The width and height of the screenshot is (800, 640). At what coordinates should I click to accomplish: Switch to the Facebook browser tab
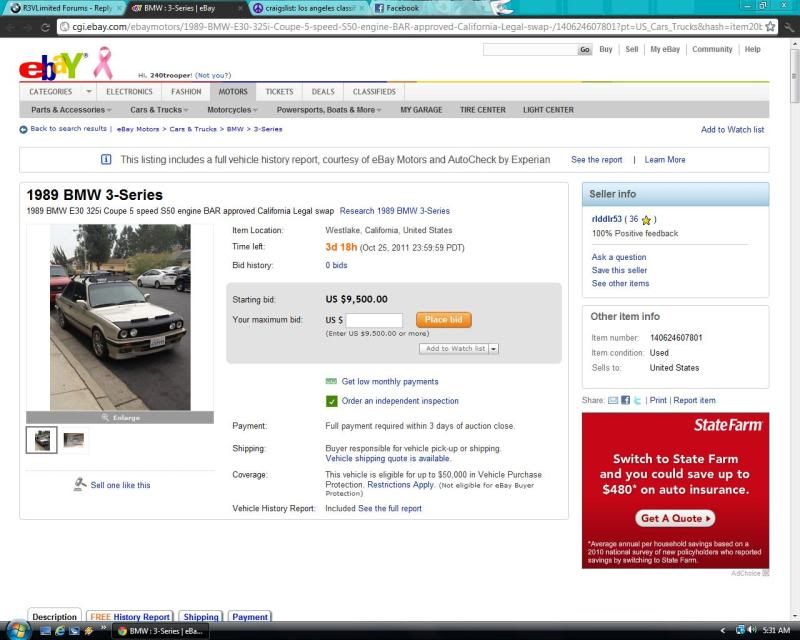tap(403, 8)
